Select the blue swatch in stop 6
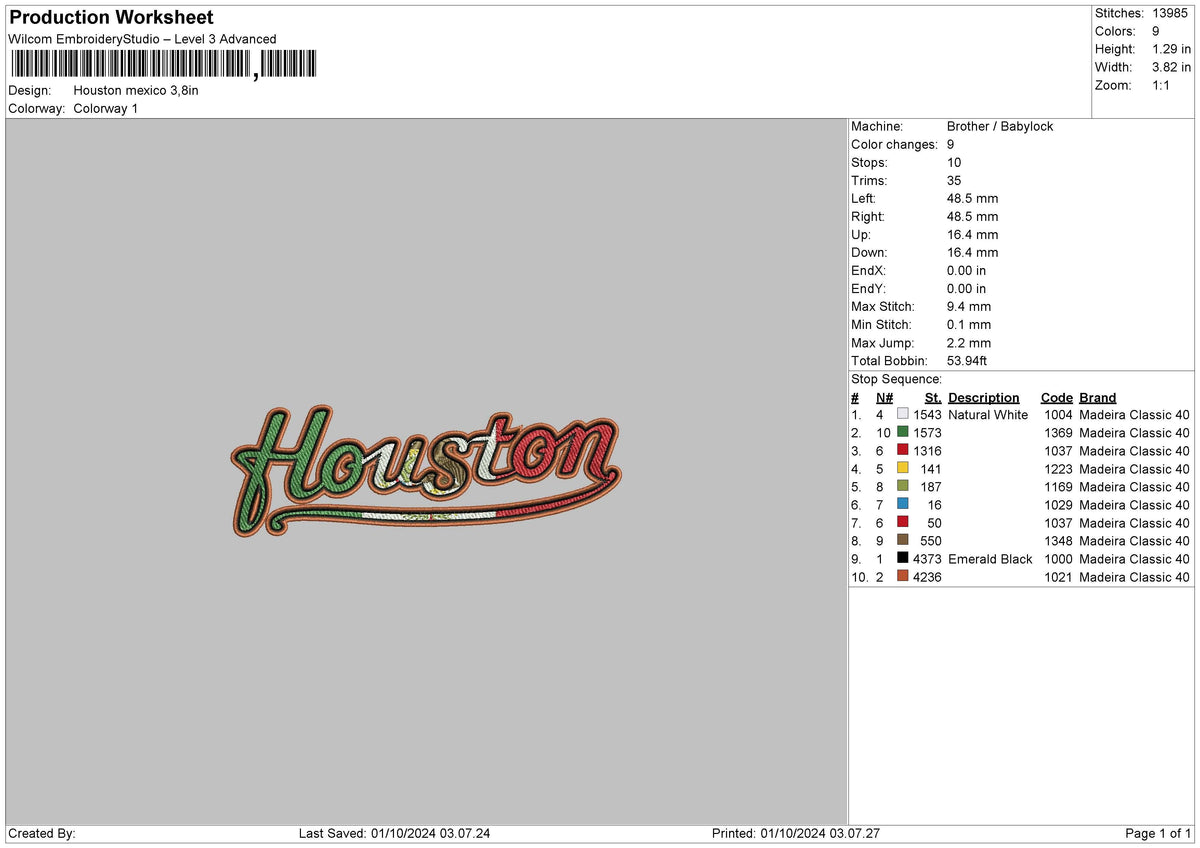 (x=903, y=504)
